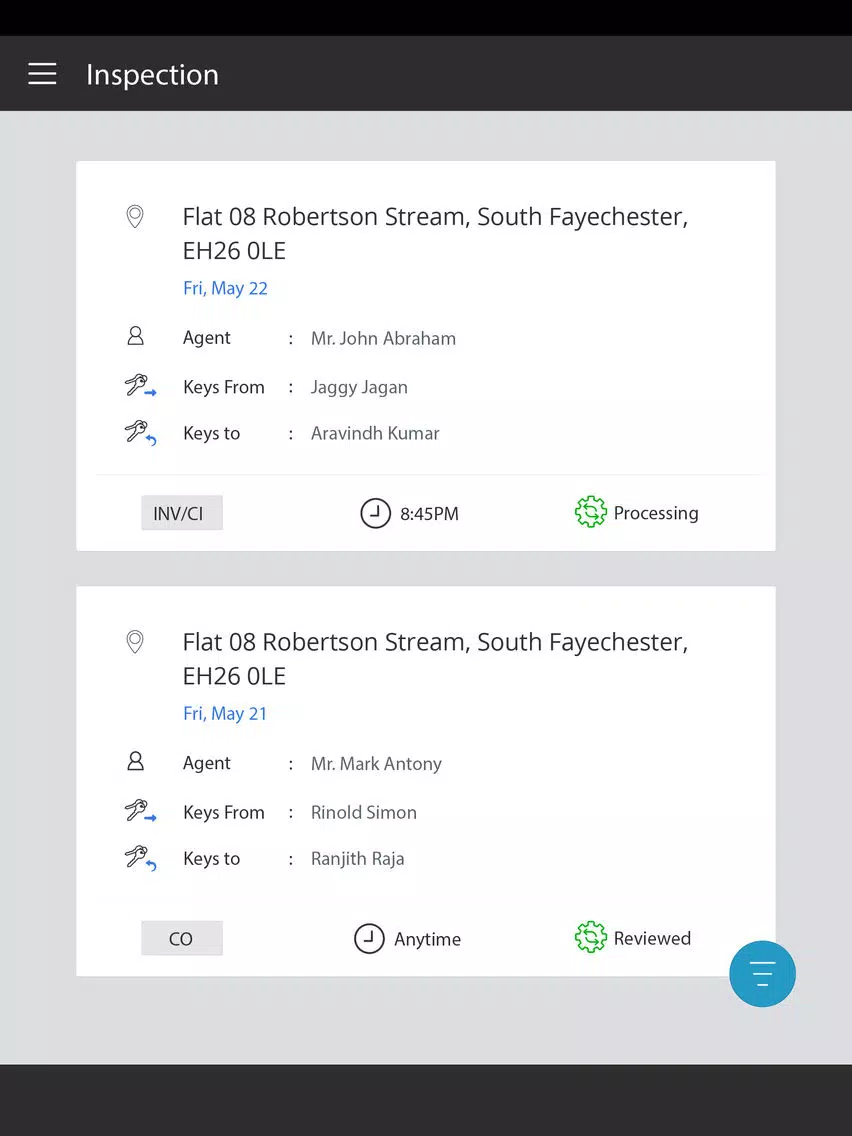Select the Fri, May 22 date link
The height and width of the screenshot is (1136, 852).
[x=225, y=288]
